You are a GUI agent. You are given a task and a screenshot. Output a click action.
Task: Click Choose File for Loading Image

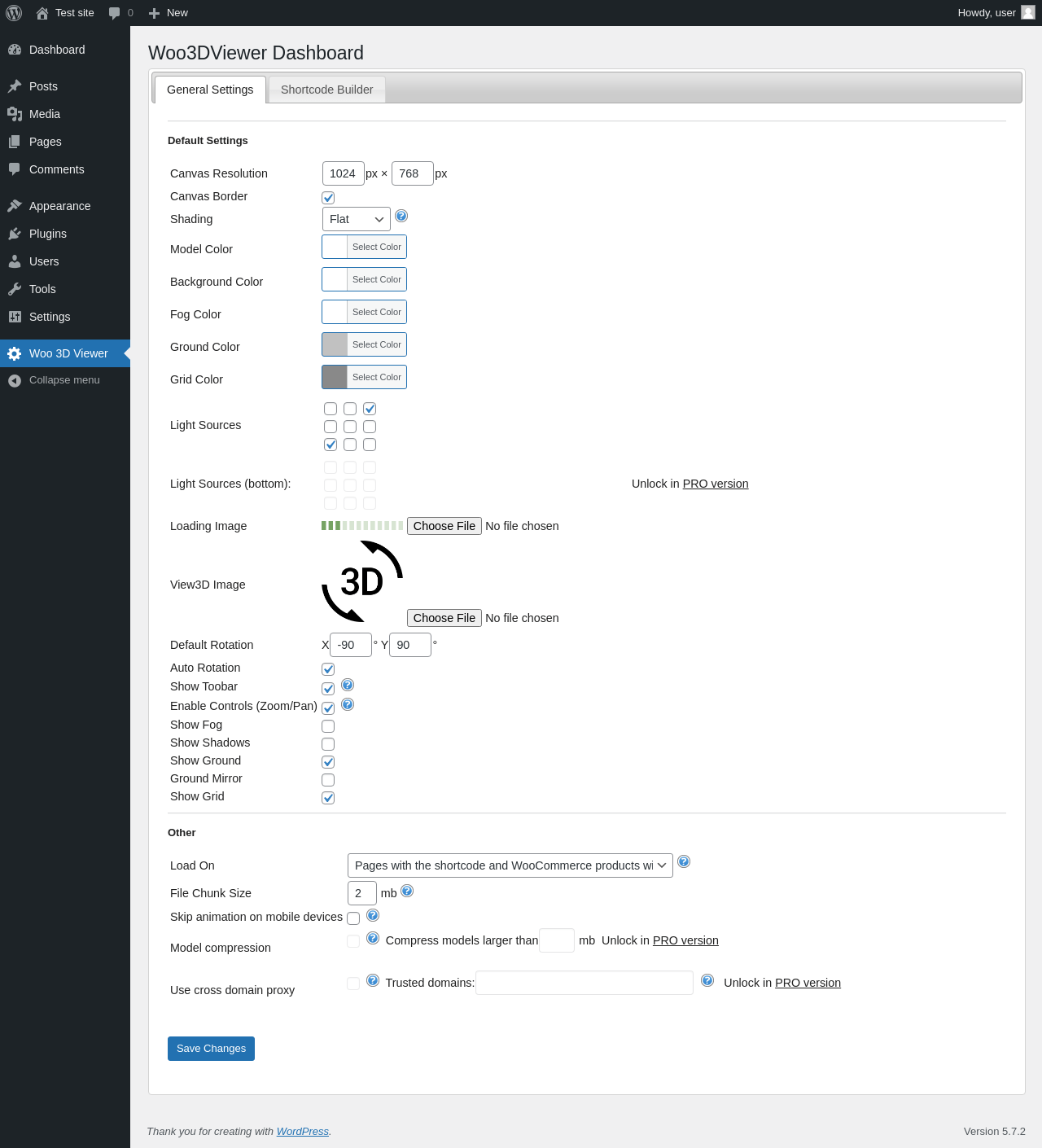click(x=444, y=526)
